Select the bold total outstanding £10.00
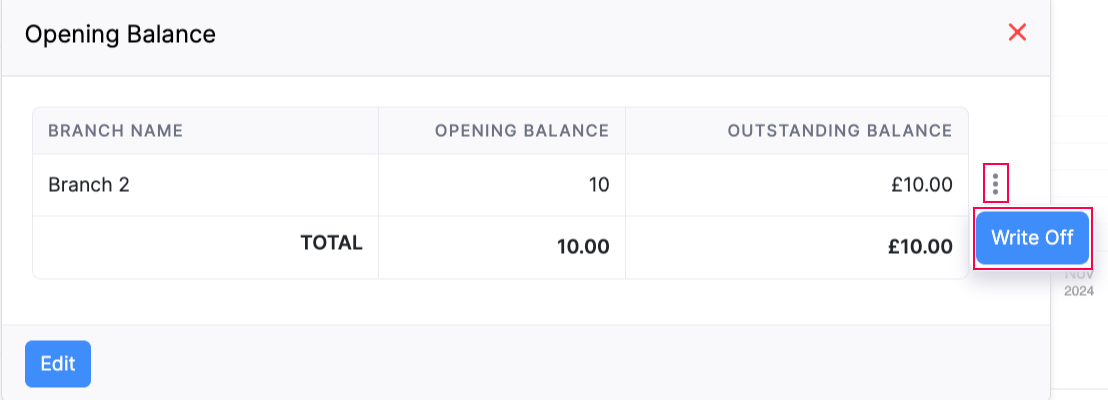 [x=919, y=247]
